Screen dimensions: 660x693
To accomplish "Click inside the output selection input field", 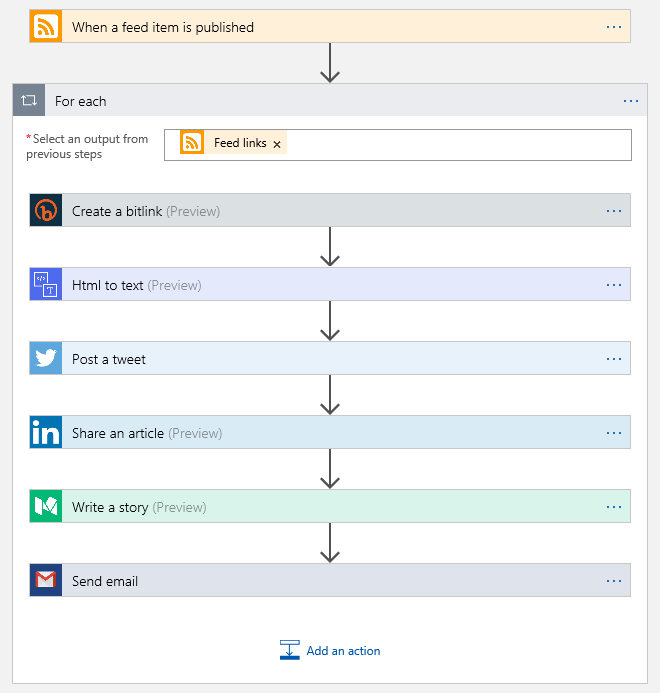I will (398, 145).
